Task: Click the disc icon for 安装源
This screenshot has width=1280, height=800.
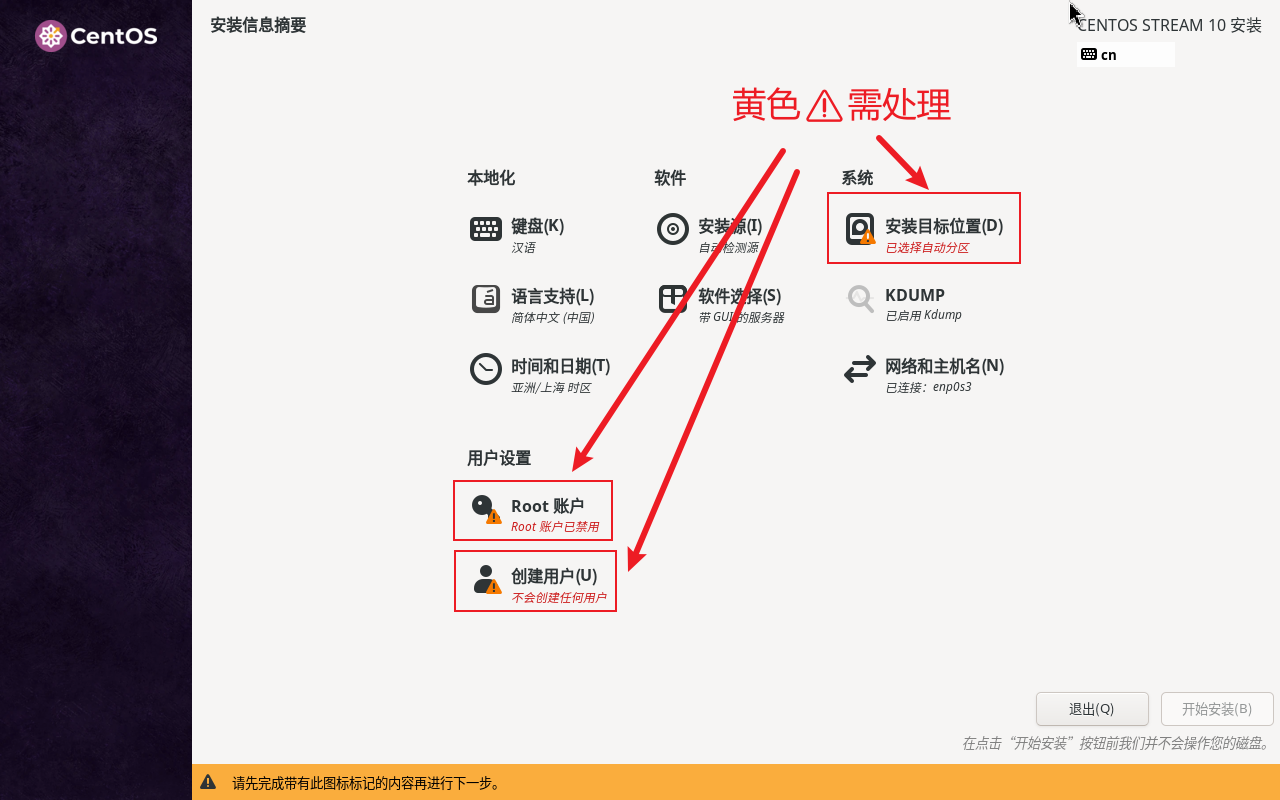Action: pyautogui.click(x=673, y=229)
